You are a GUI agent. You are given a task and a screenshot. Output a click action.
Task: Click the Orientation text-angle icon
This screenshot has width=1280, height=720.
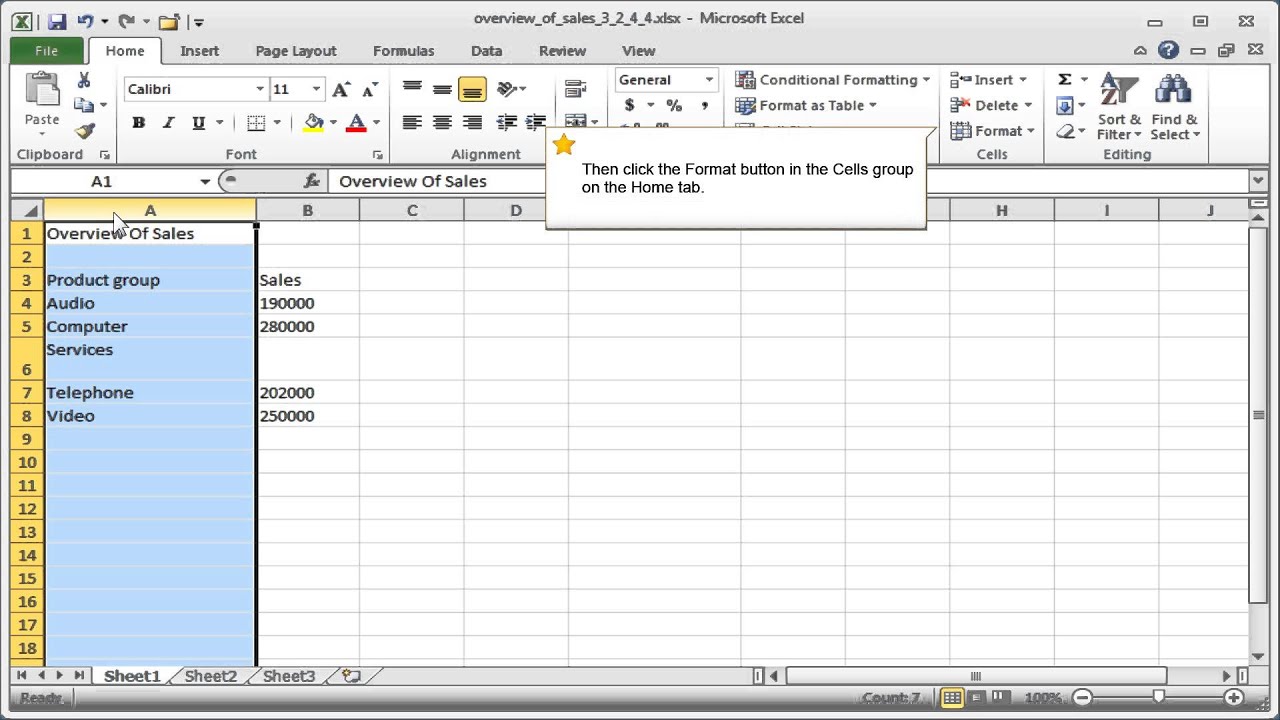[507, 89]
